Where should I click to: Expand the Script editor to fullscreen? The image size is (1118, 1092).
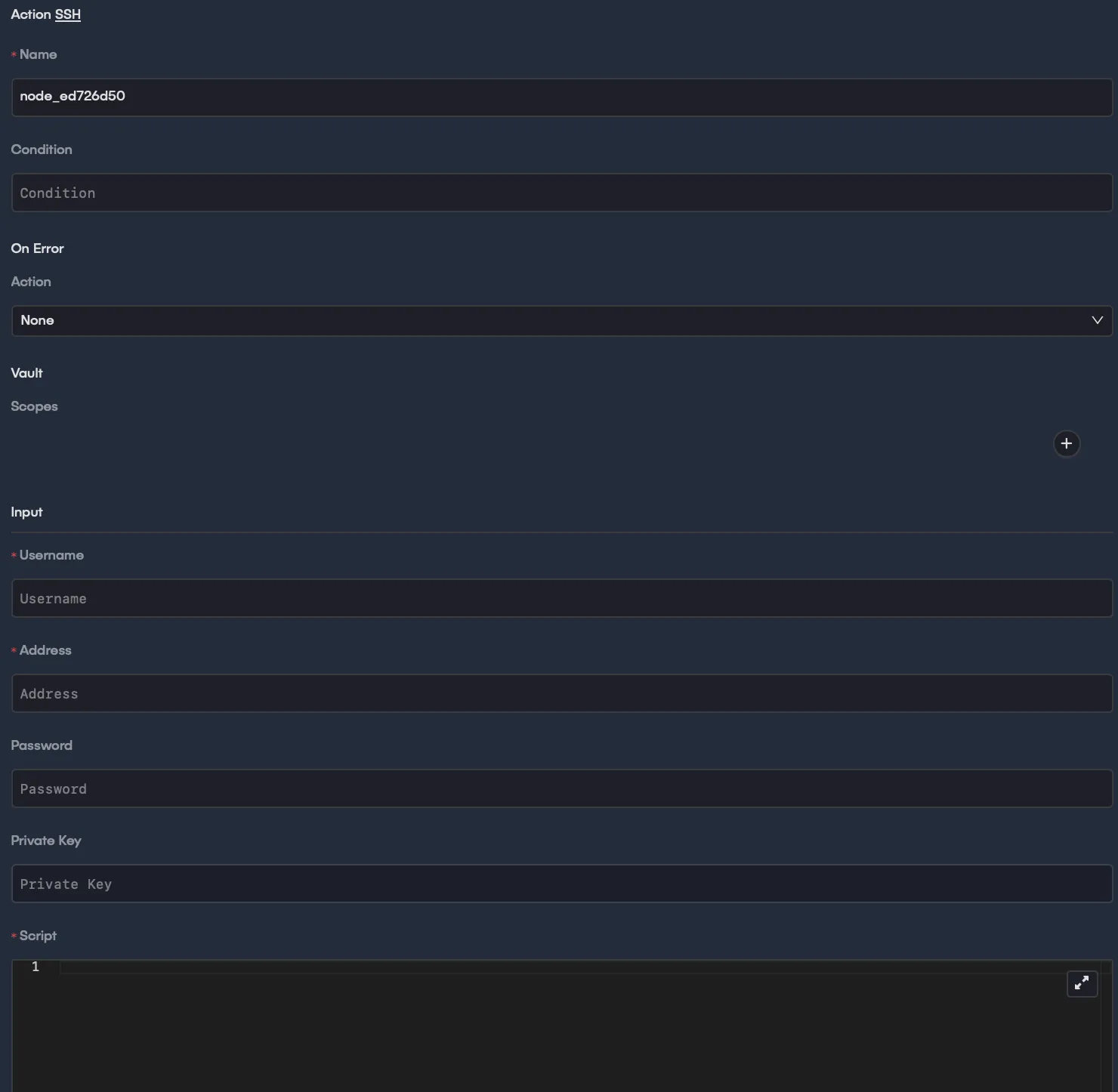click(x=1082, y=982)
